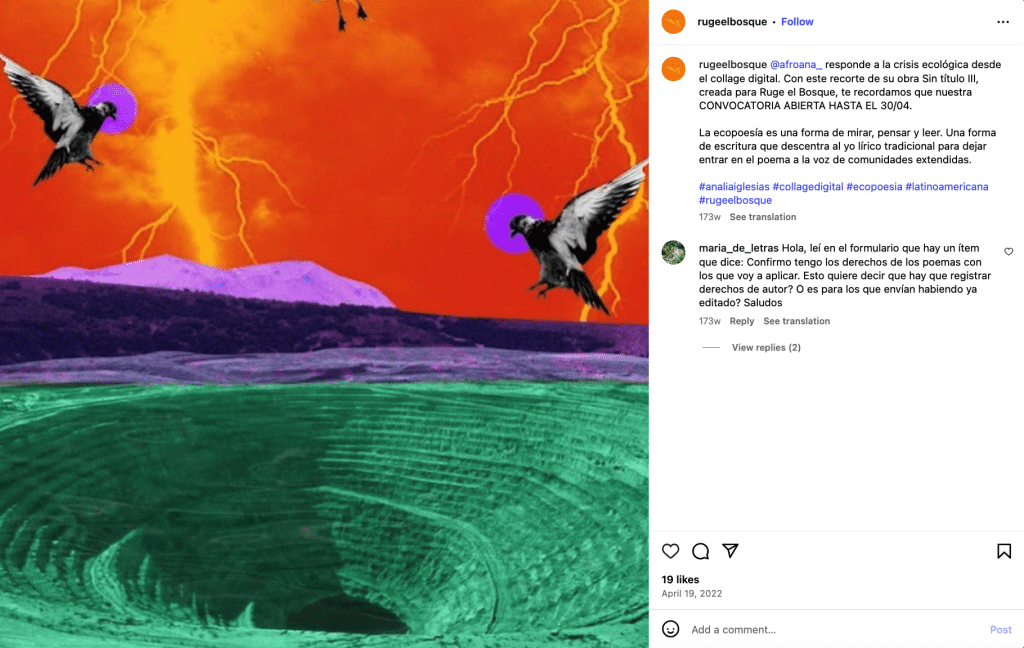The height and width of the screenshot is (648, 1024).
Task: Open maria_de_letras profile picture
Action: click(673, 252)
